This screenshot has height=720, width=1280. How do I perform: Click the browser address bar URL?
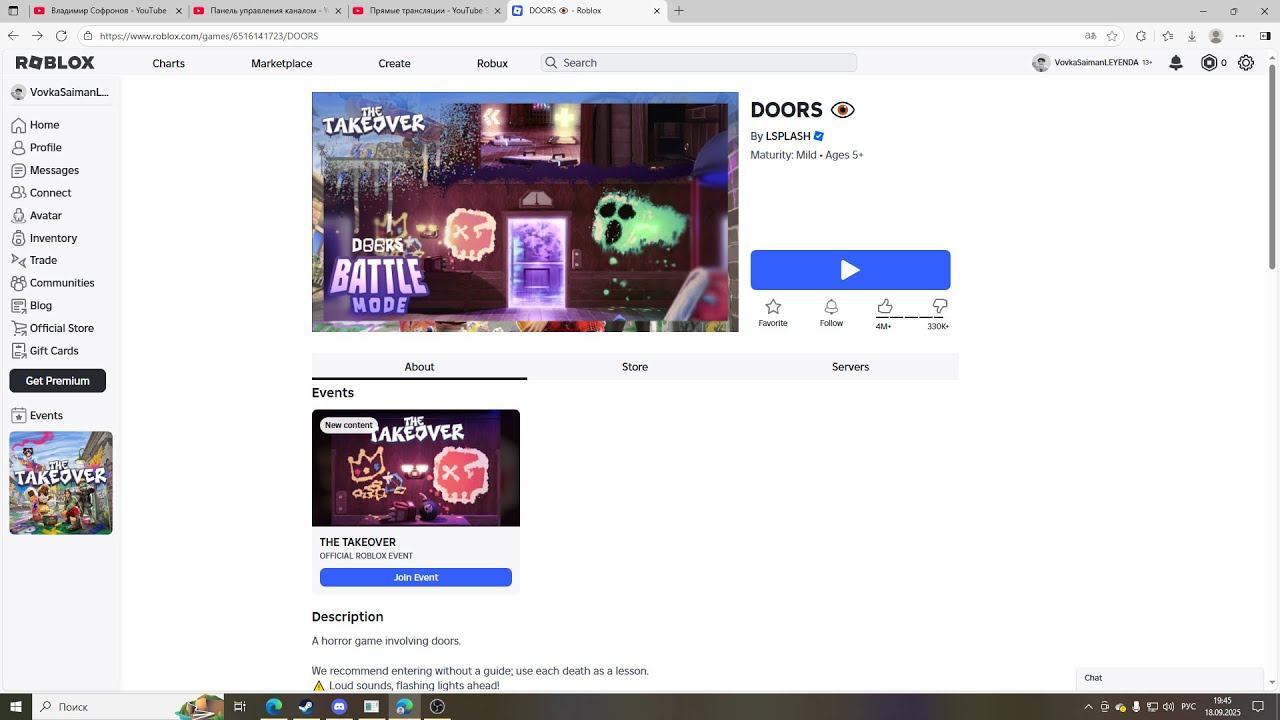[x=209, y=36]
